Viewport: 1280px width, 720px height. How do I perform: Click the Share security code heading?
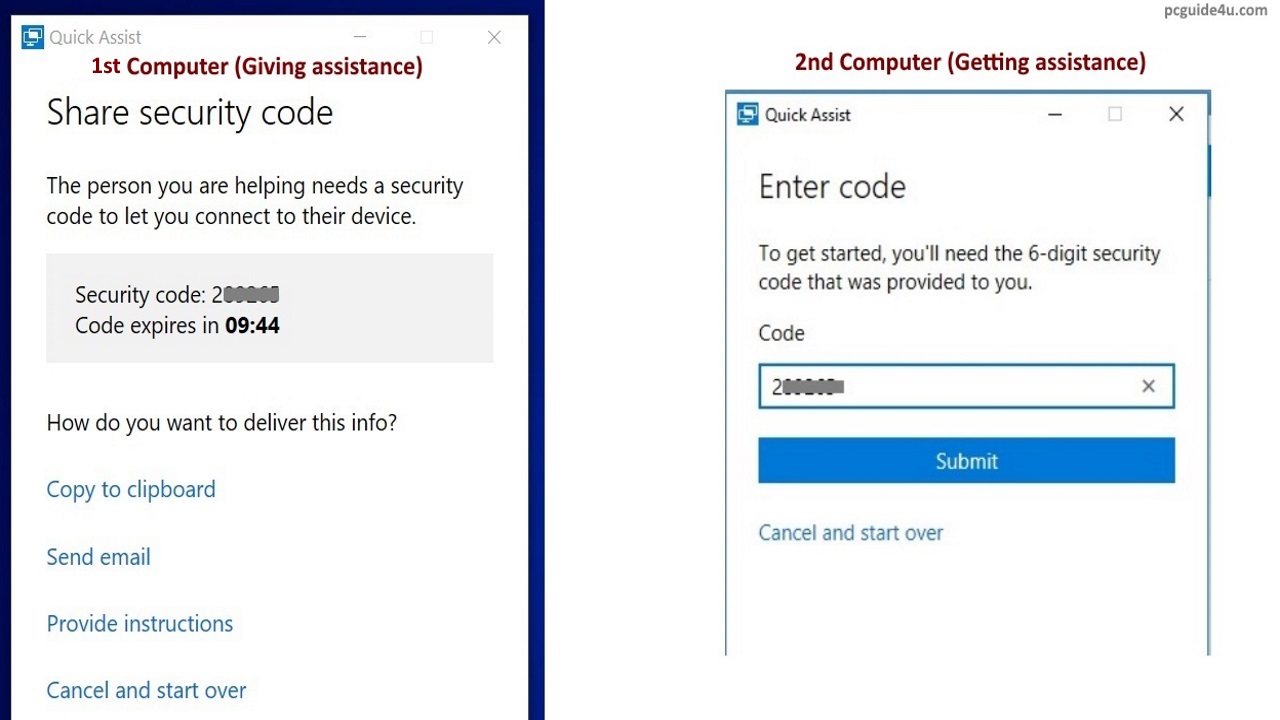(190, 112)
